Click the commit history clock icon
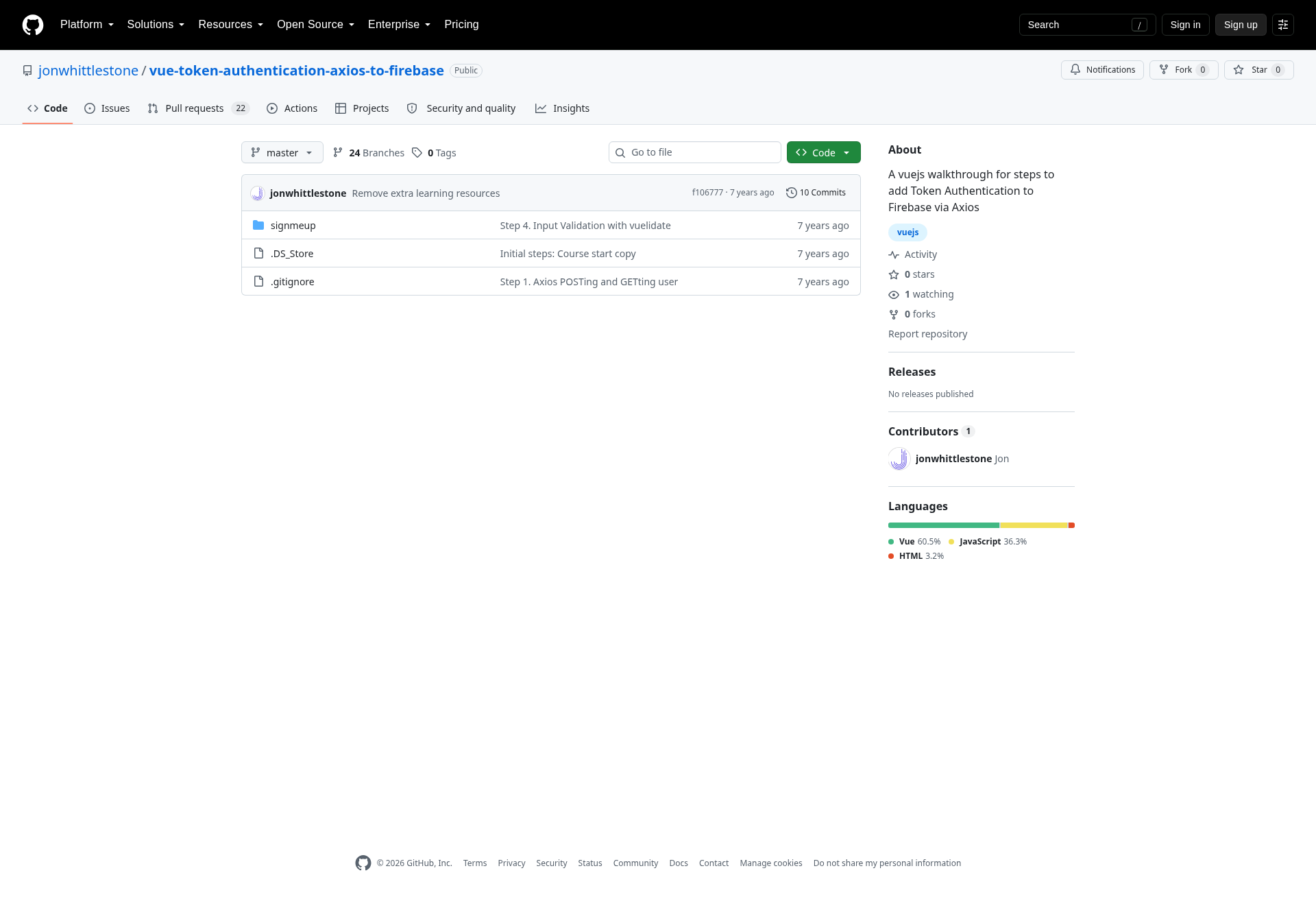The image size is (1316, 899). pos(791,193)
